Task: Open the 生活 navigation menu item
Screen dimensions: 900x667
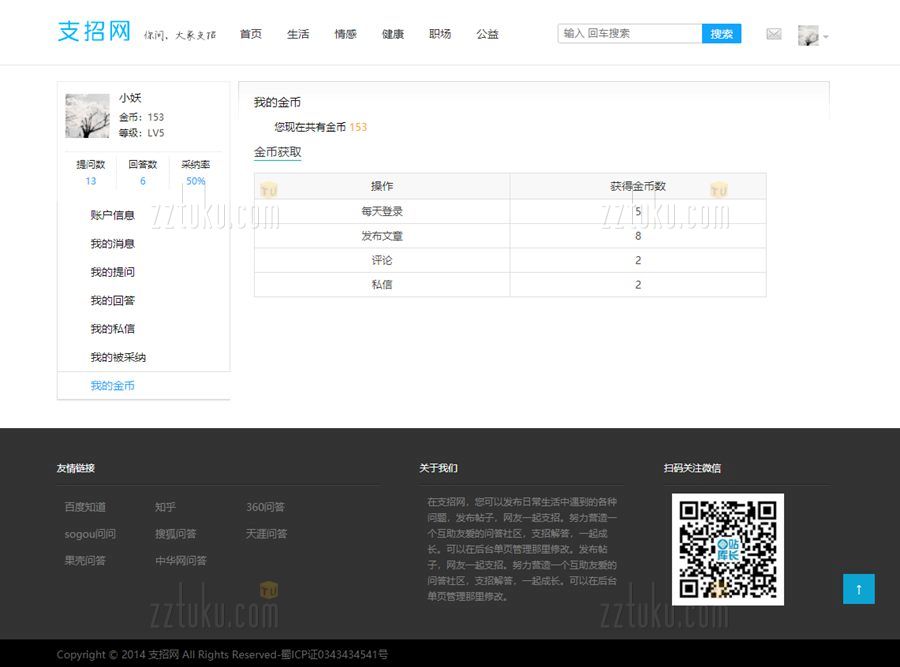Action: point(298,34)
